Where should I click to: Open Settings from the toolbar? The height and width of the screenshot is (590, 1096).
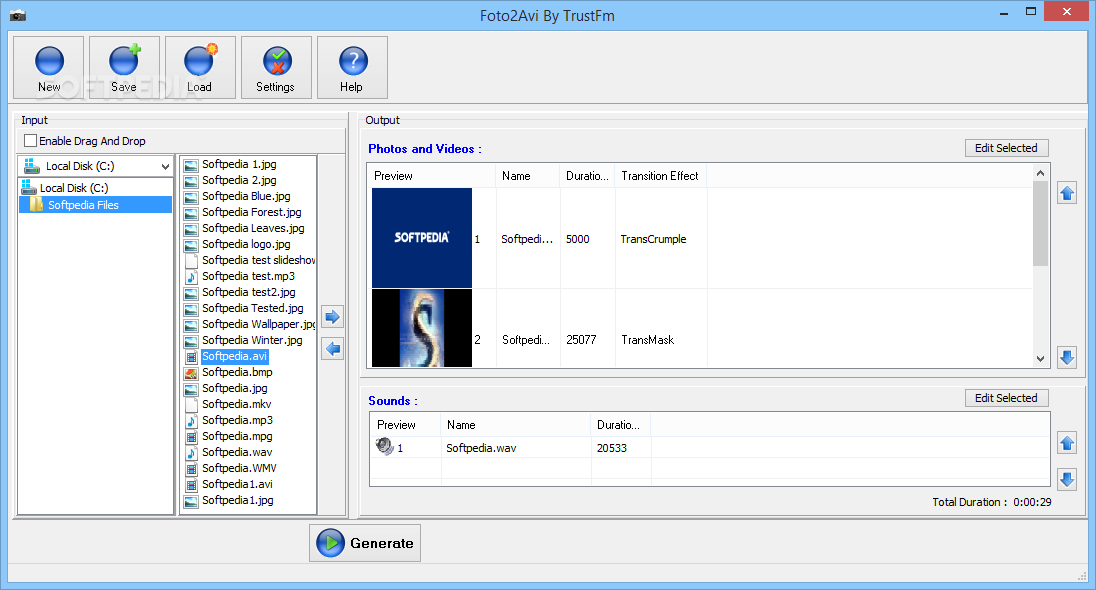(x=276, y=68)
